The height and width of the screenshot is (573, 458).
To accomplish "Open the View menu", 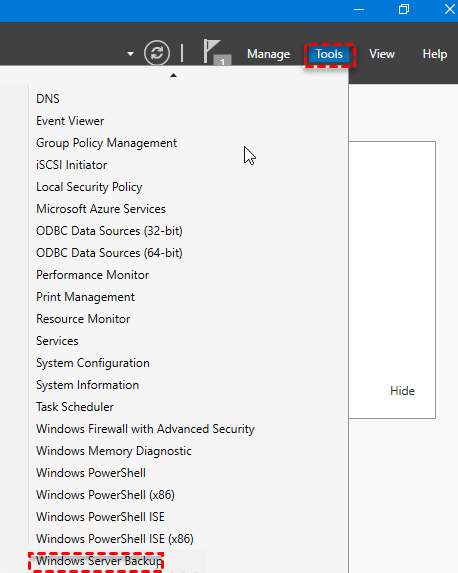I will (x=382, y=54).
